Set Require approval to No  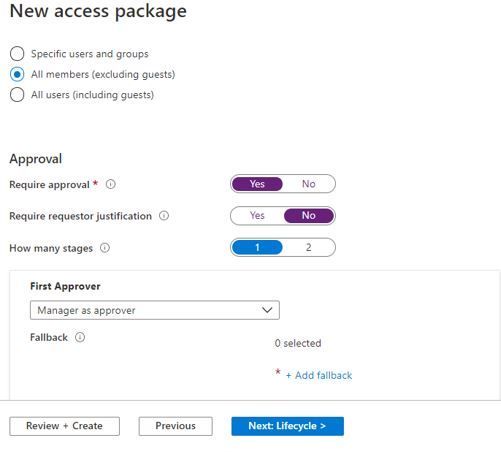tap(309, 184)
